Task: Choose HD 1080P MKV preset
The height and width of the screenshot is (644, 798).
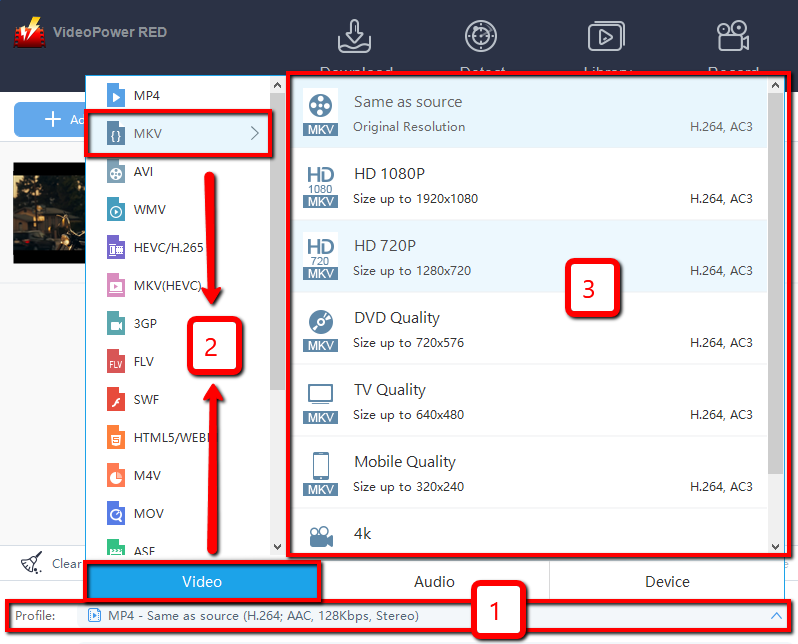Action: click(530, 186)
